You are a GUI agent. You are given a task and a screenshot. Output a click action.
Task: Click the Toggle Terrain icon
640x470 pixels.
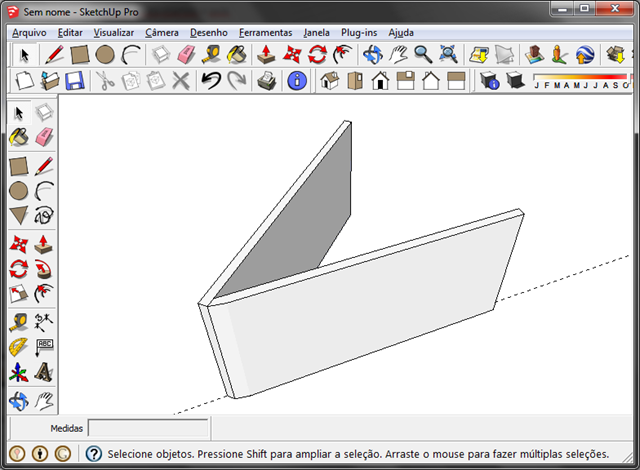[x=504, y=55]
